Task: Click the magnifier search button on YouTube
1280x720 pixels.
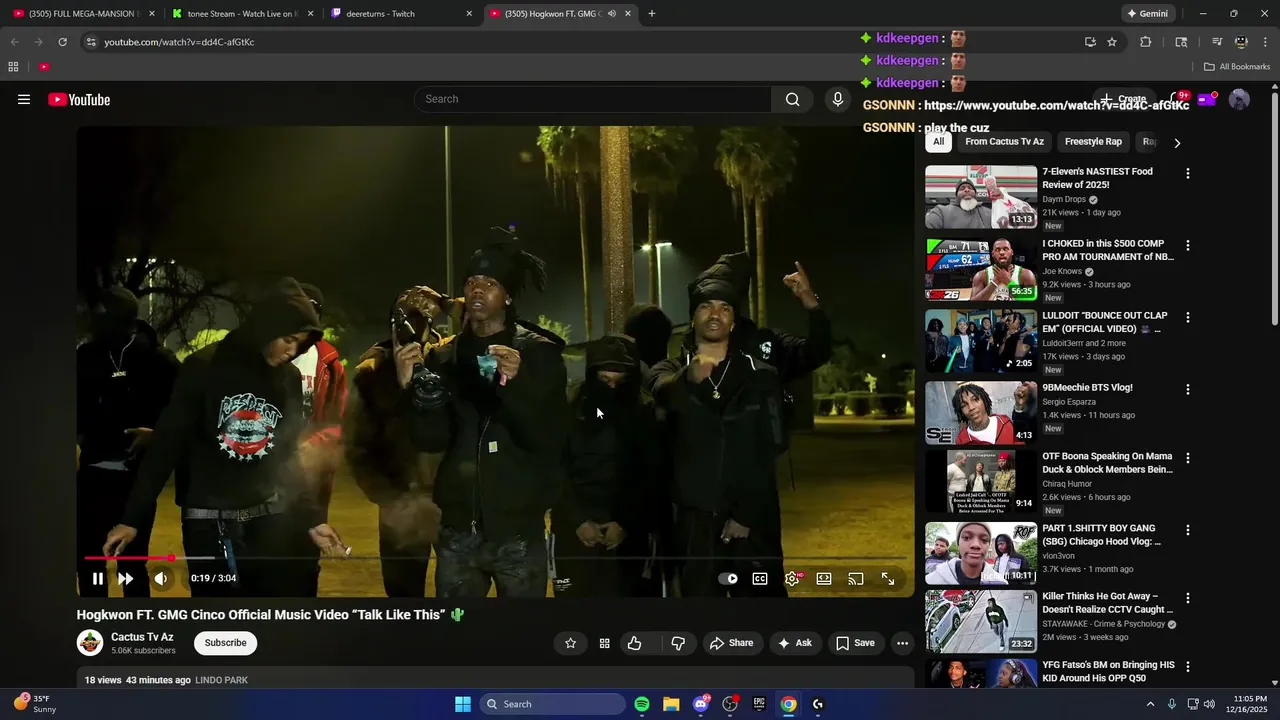Action: pos(792,99)
